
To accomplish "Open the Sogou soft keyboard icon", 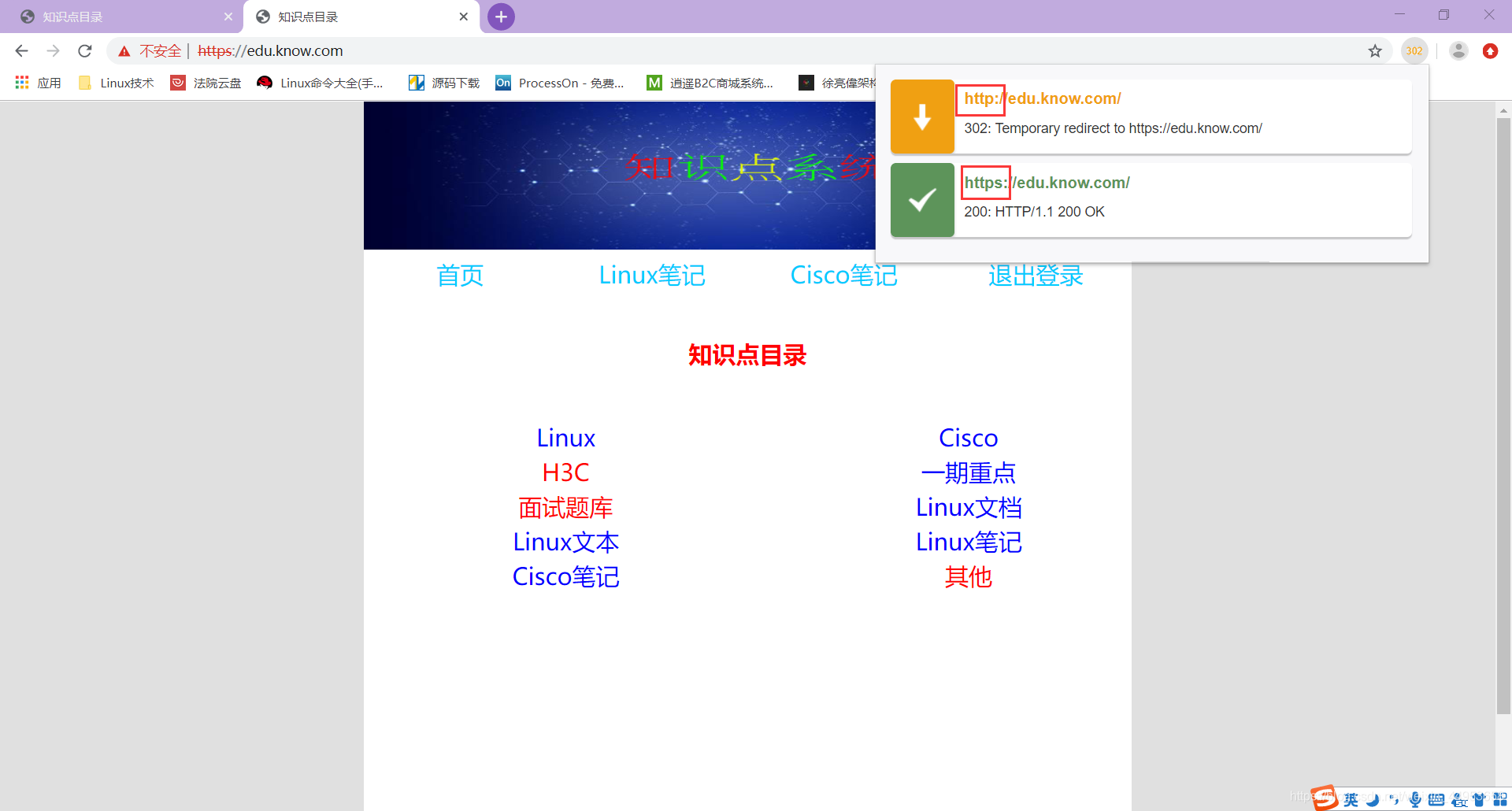I will [x=1436, y=798].
